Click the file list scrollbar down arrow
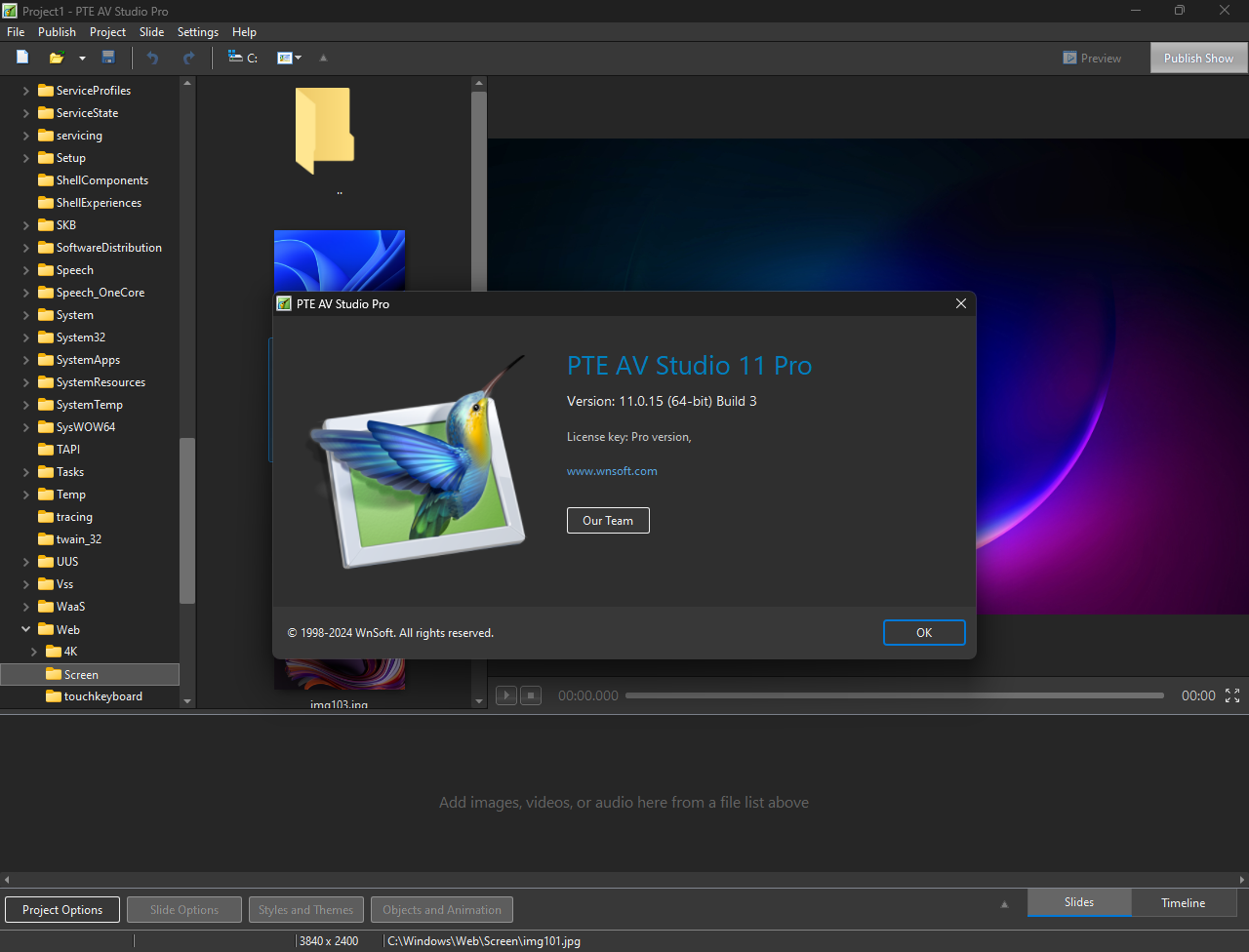Viewport: 1249px width, 952px height. click(479, 700)
